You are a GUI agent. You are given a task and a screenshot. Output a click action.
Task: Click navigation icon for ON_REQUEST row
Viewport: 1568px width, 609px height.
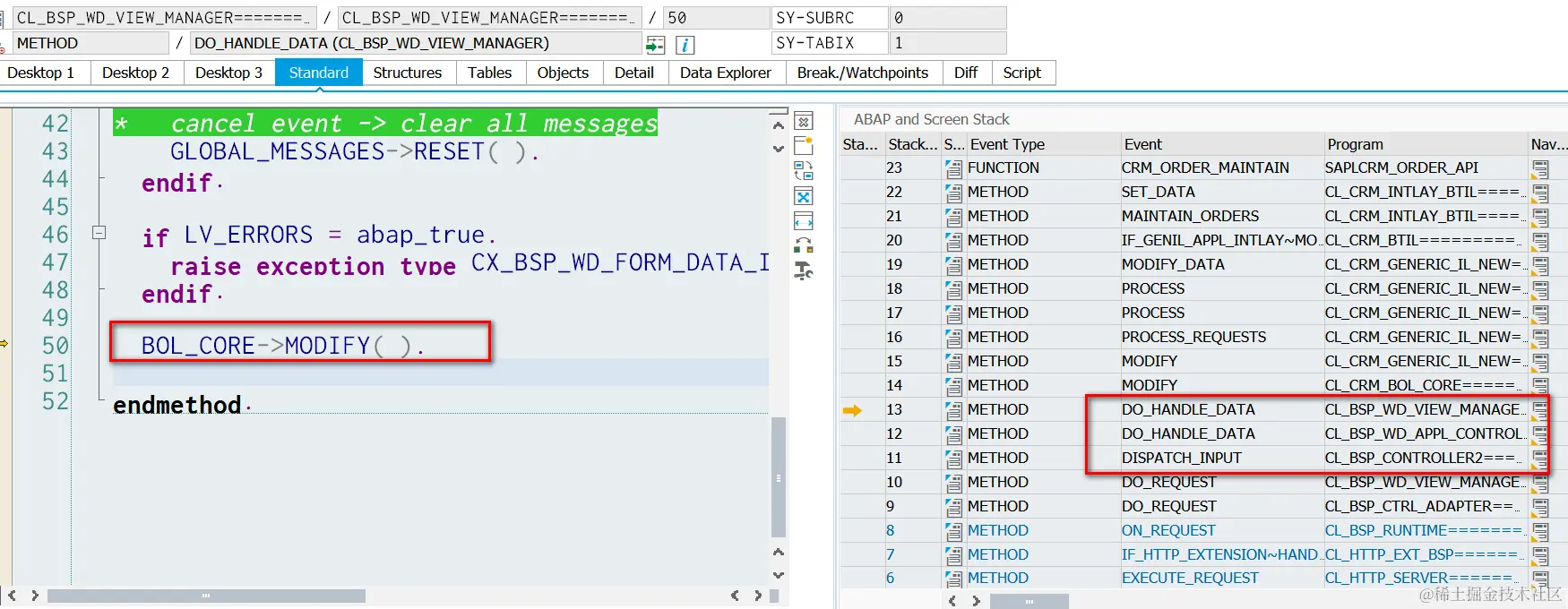pos(1540,531)
